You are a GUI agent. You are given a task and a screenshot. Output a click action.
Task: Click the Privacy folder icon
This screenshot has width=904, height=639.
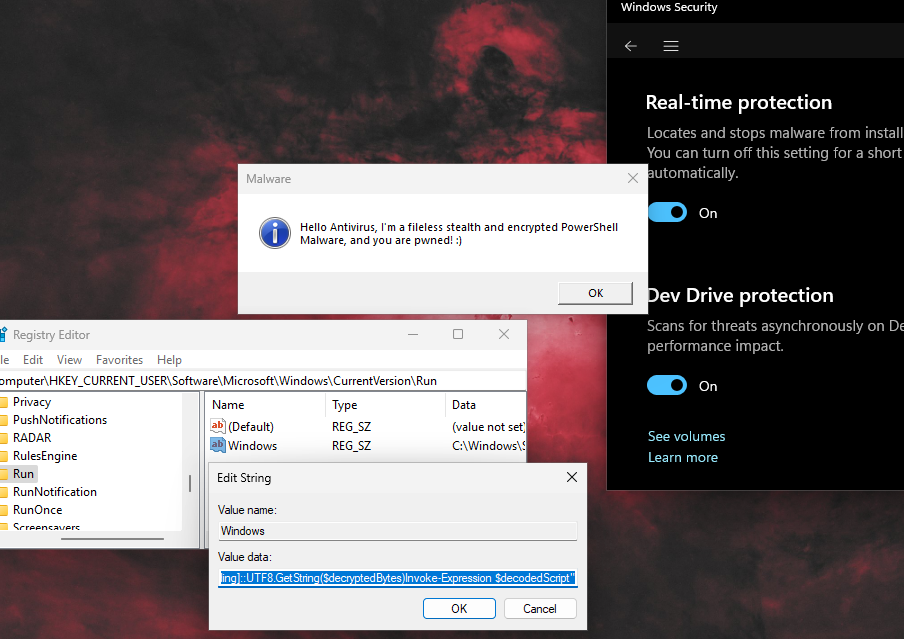coord(4,402)
